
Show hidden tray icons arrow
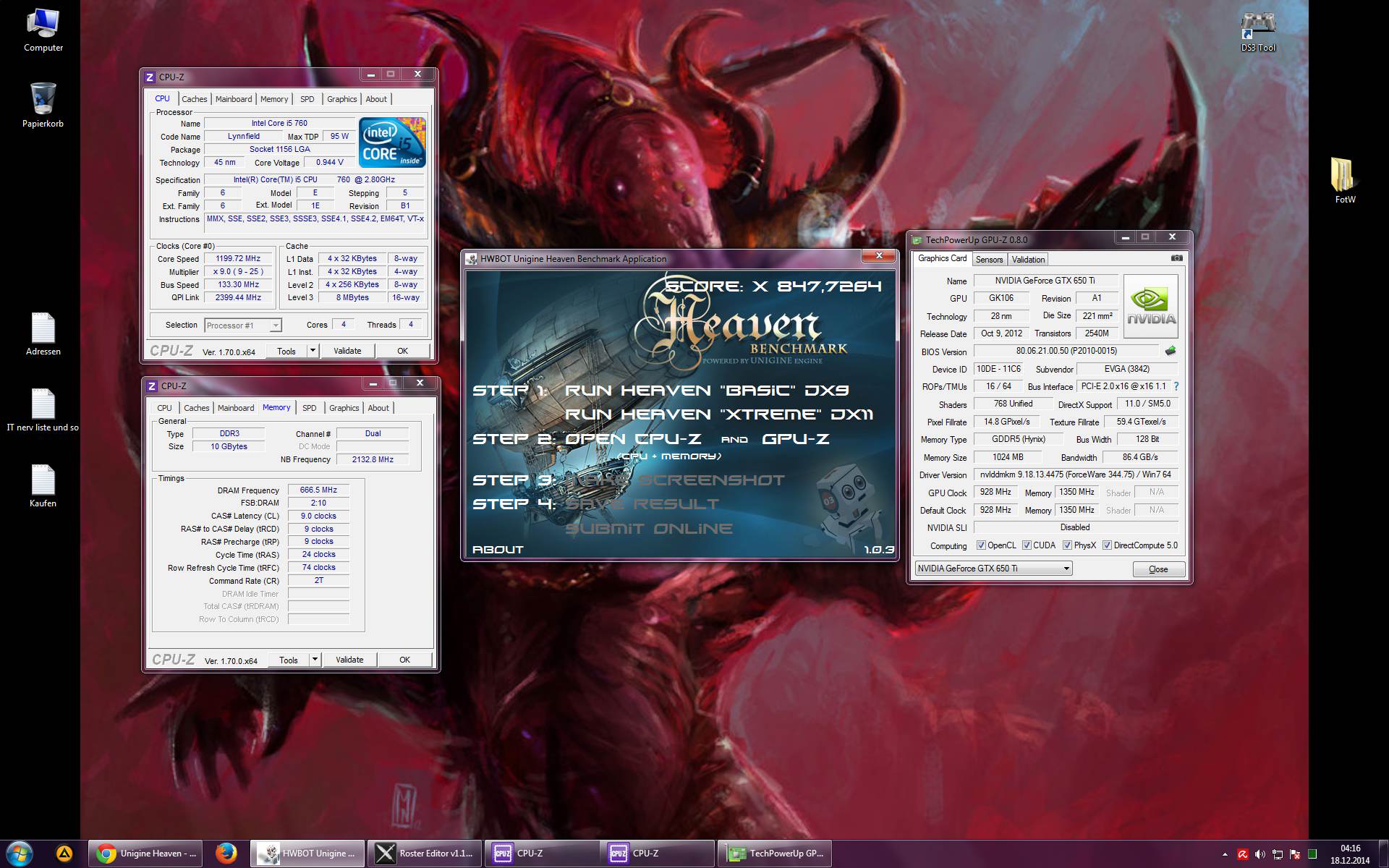pos(1225,854)
